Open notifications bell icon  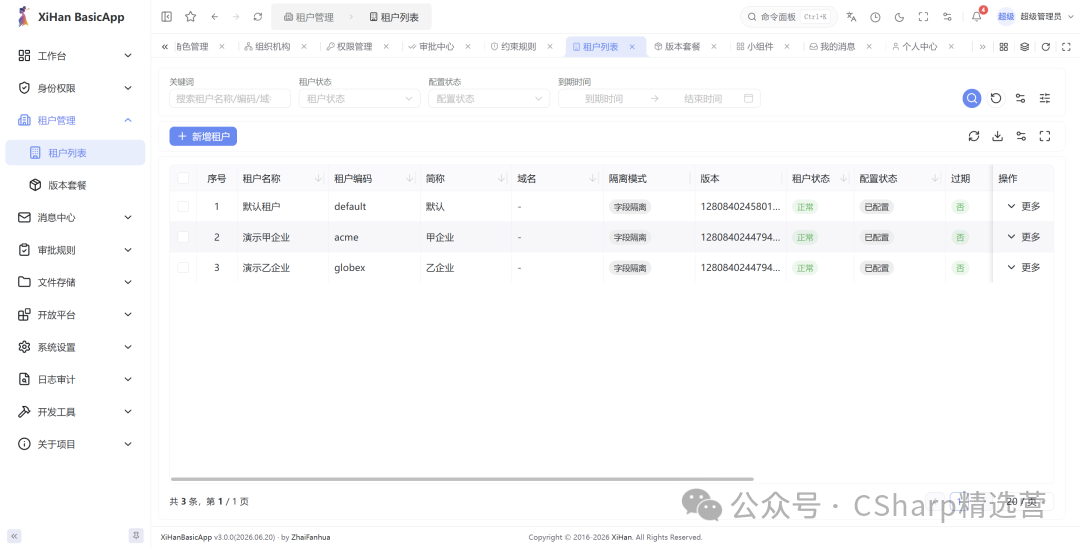(976, 17)
